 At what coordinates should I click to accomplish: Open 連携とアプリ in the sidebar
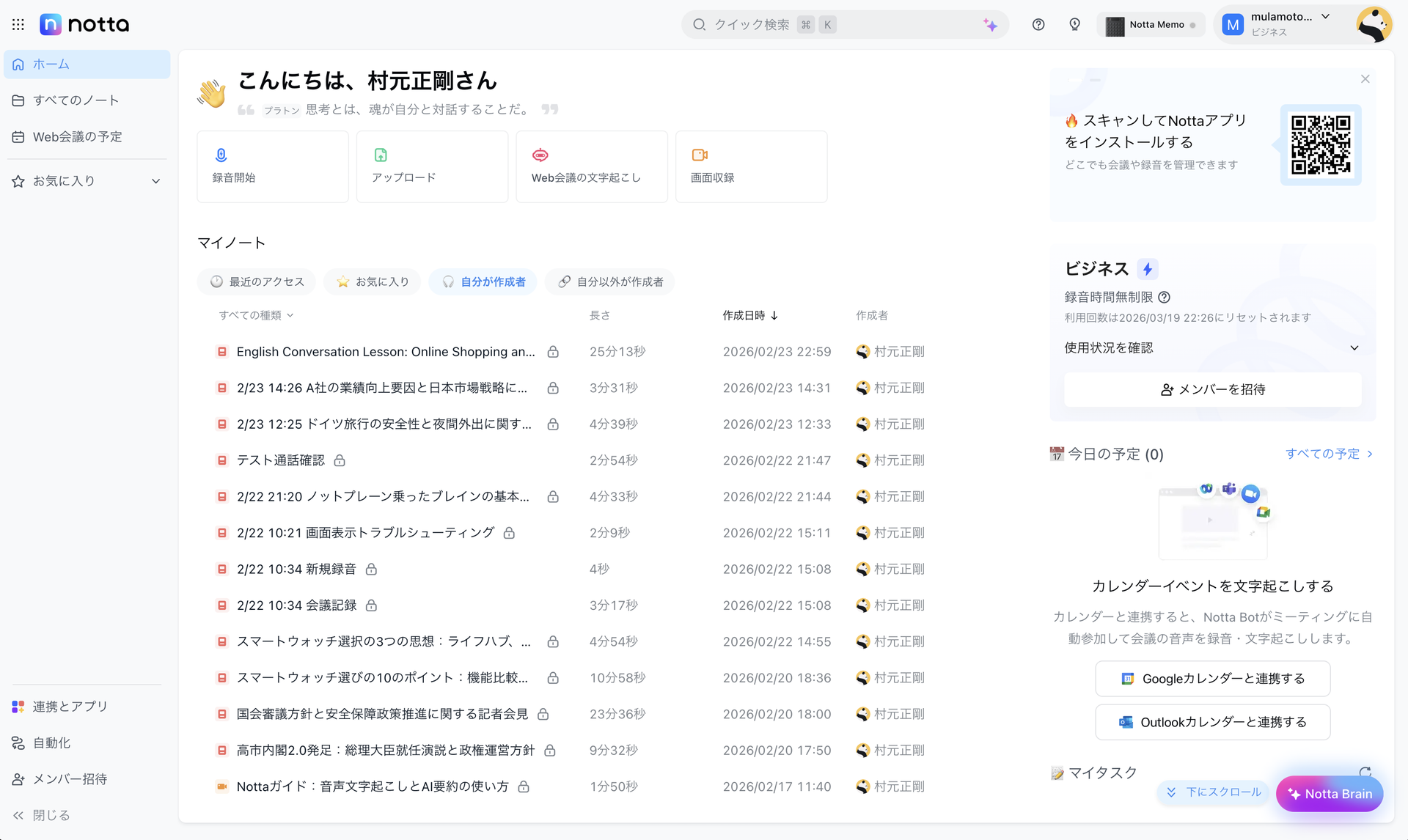(x=87, y=707)
